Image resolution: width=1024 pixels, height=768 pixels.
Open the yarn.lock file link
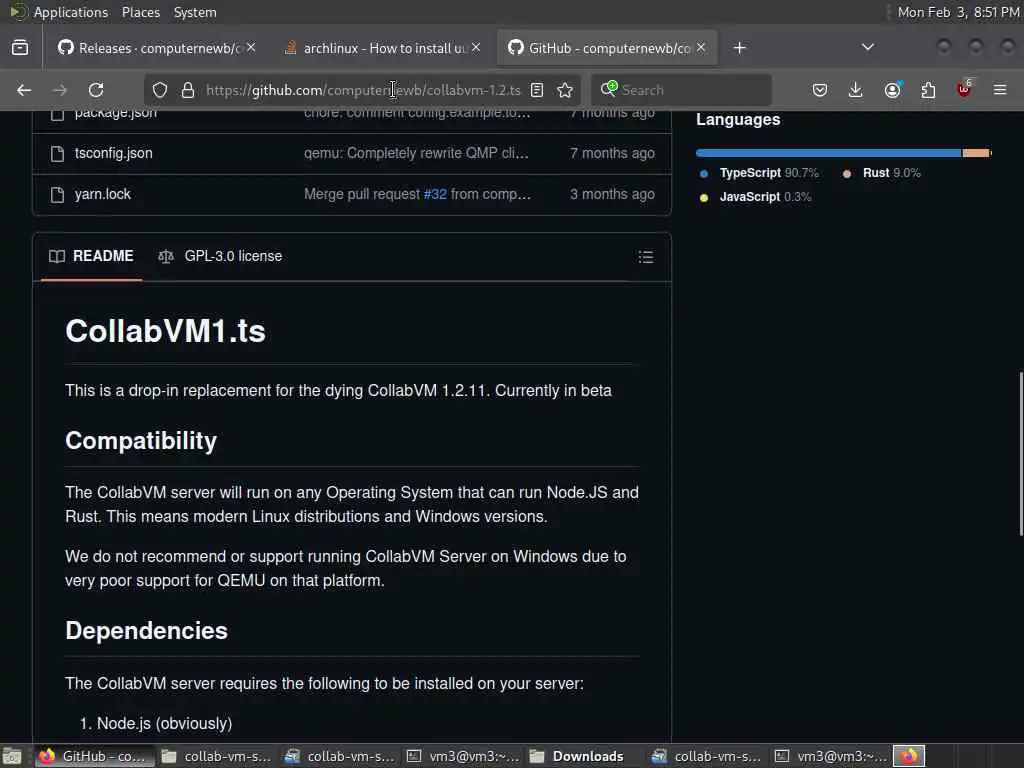(x=103, y=194)
